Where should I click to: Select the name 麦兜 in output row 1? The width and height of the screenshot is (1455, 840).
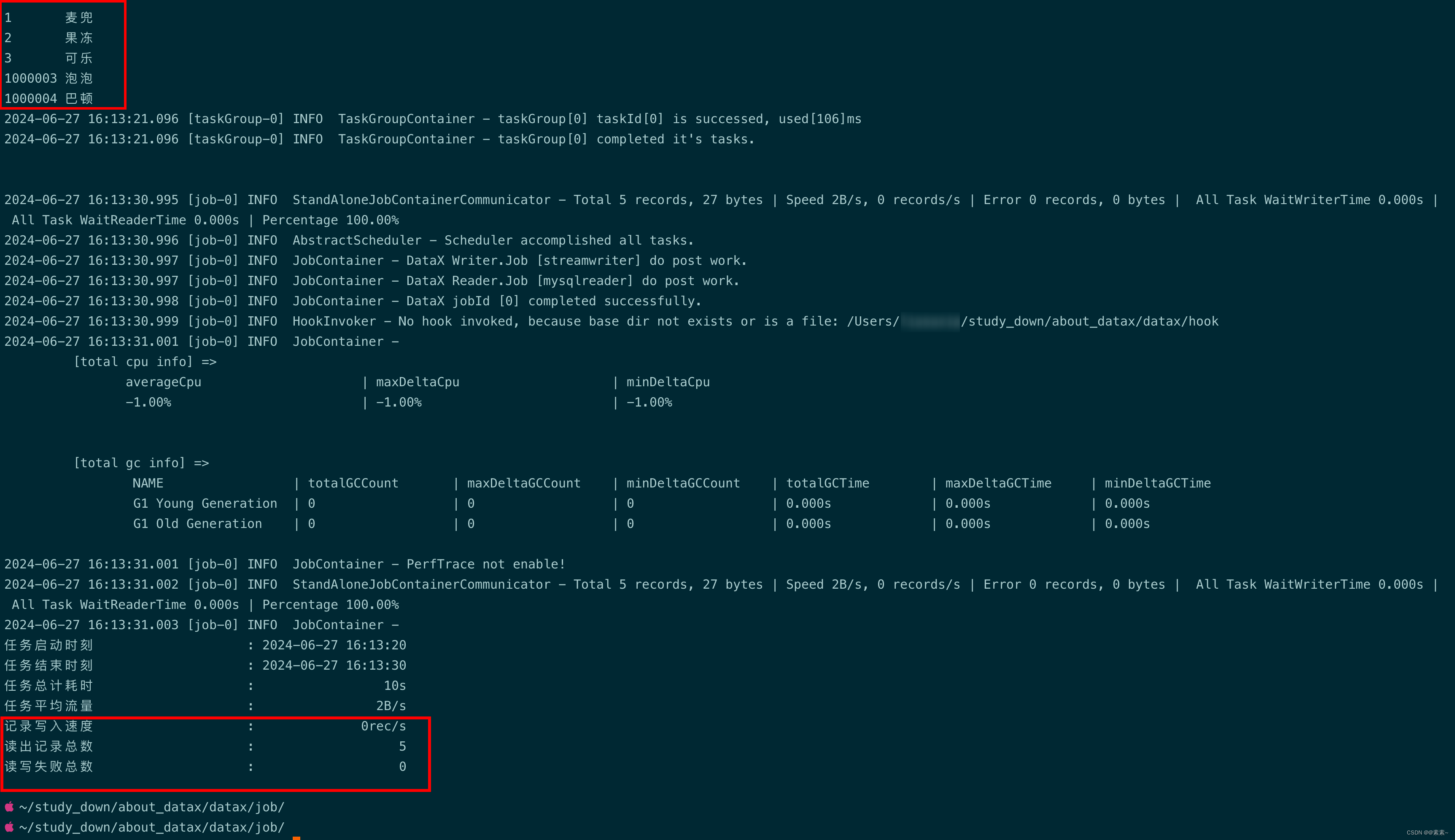[x=79, y=18]
